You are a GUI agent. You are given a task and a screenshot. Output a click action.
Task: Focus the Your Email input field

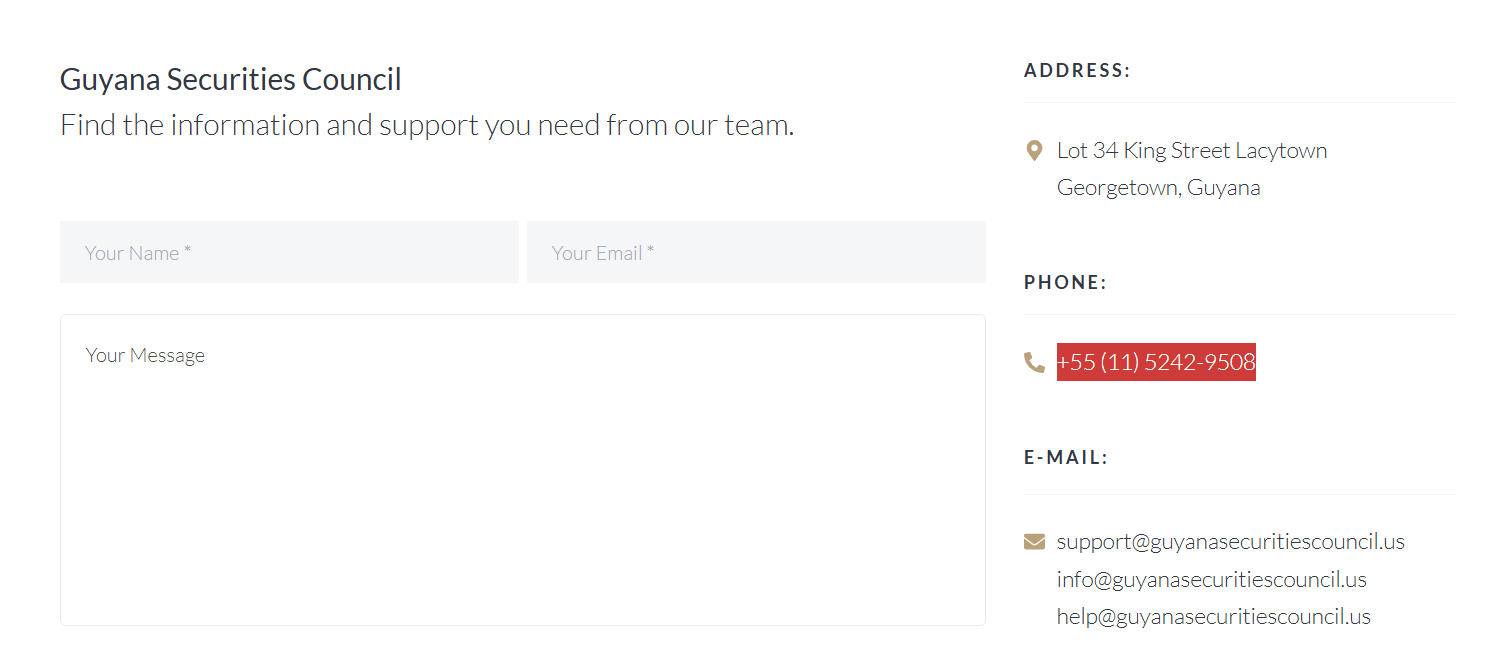click(x=756, y=253)
